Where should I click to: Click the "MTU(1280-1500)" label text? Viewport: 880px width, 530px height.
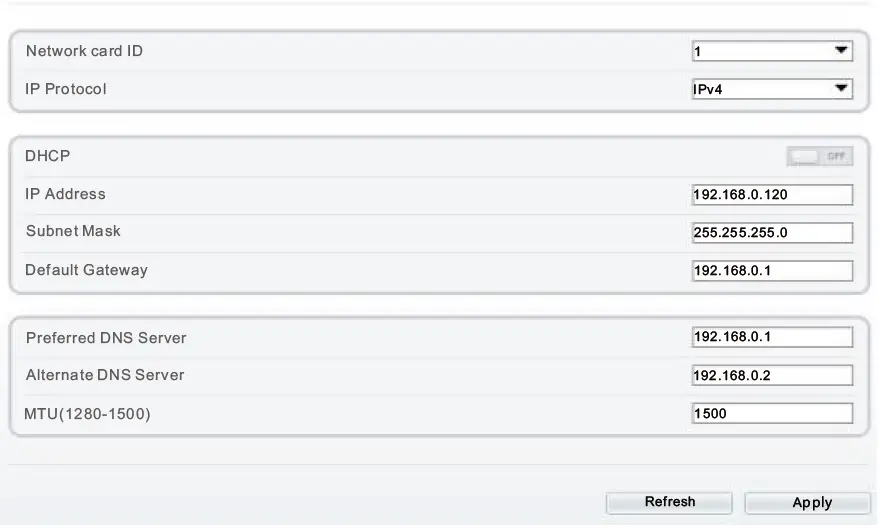point(88,413)
